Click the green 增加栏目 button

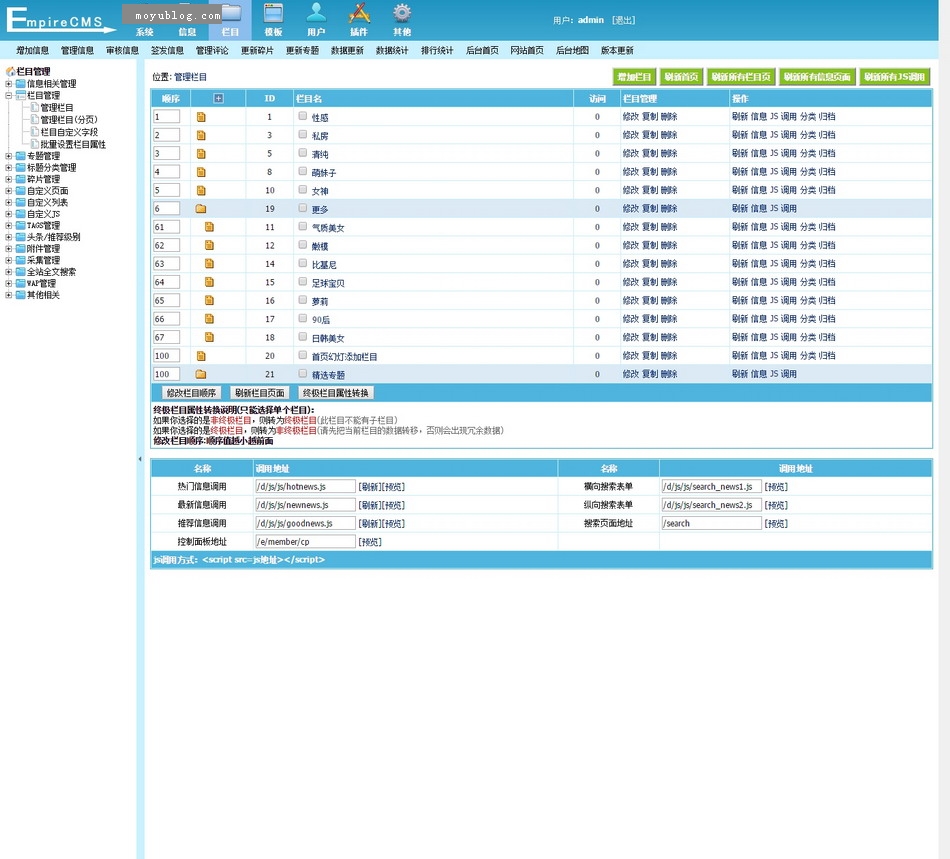[634, 77]
